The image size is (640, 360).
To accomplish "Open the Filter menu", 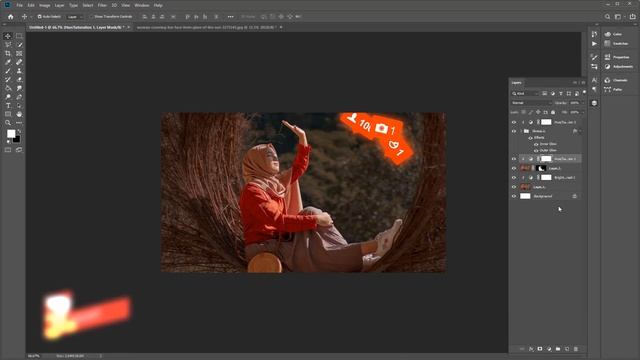I will tap(102, 5).
